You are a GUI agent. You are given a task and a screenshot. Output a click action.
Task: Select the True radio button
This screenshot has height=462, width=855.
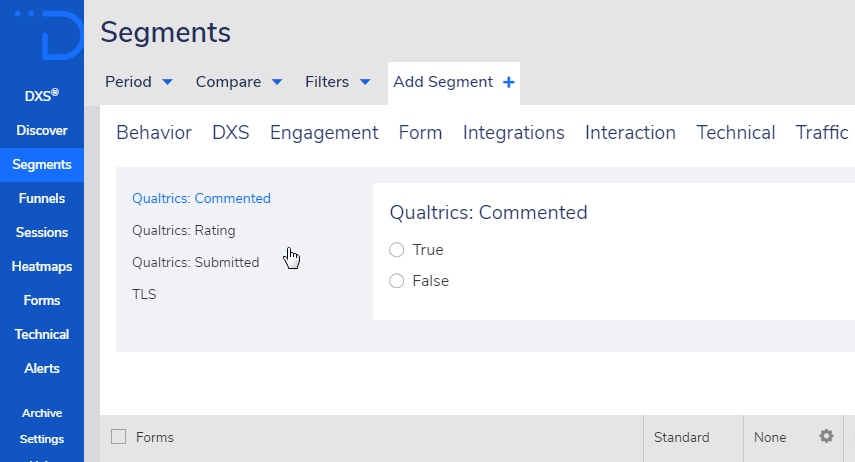point(396,250)
